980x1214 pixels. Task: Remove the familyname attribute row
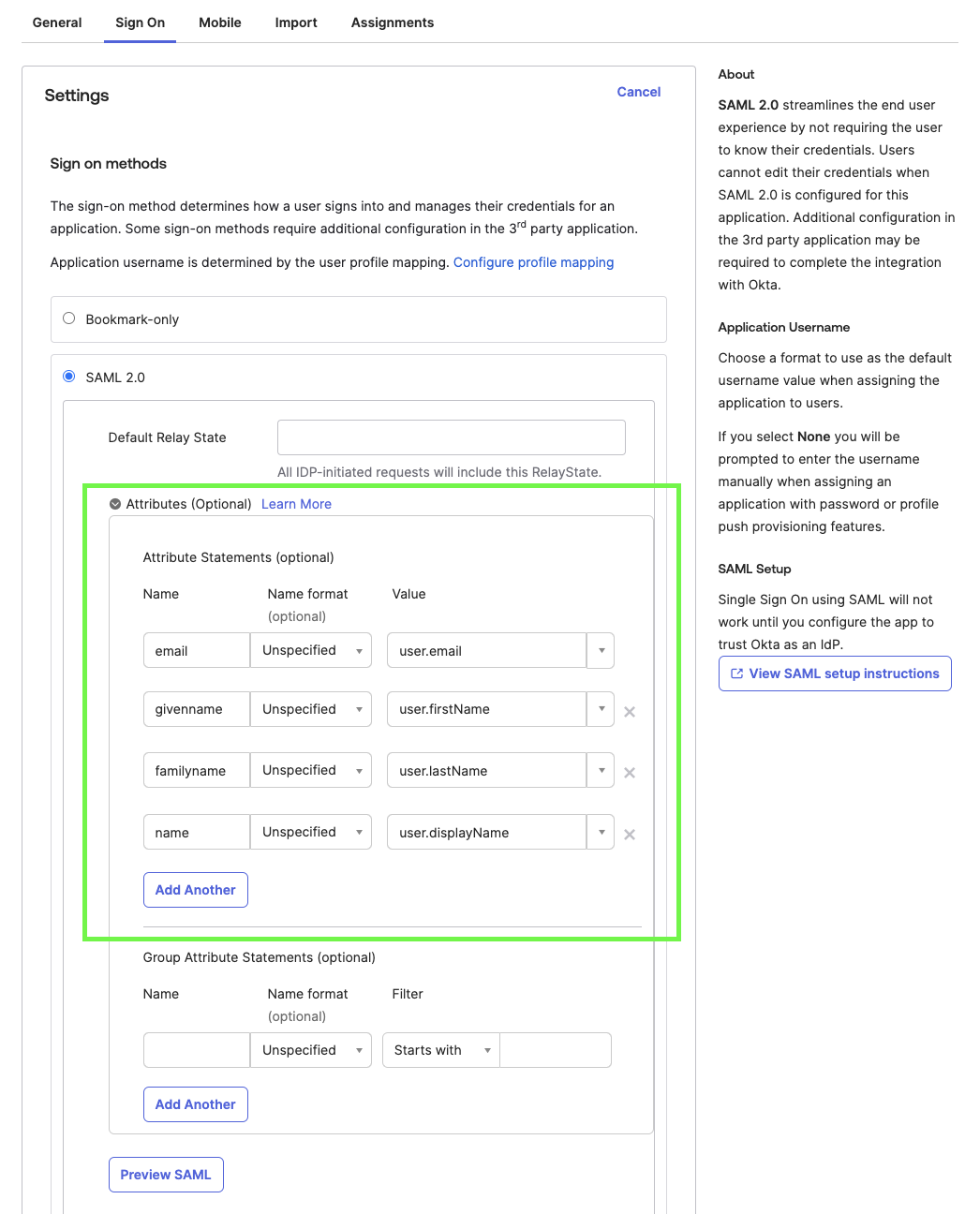tap(629, 773)
